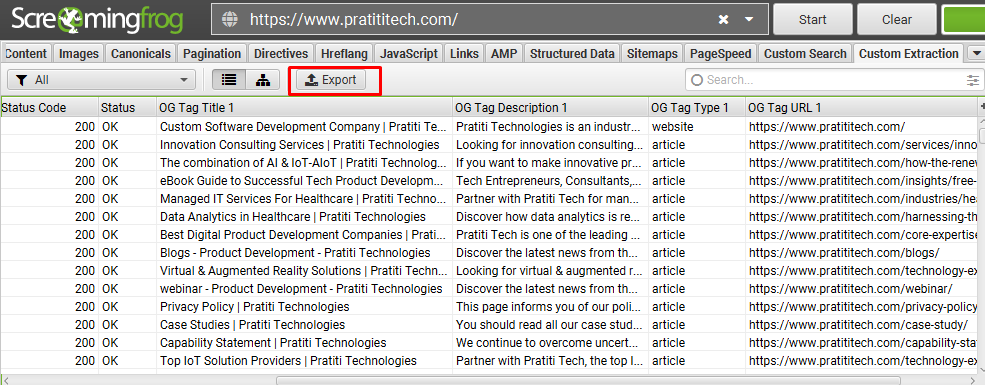
Task: Expand the hidden tabs overflow arrow
Action: pyautogui.click(x=976, y=54)
